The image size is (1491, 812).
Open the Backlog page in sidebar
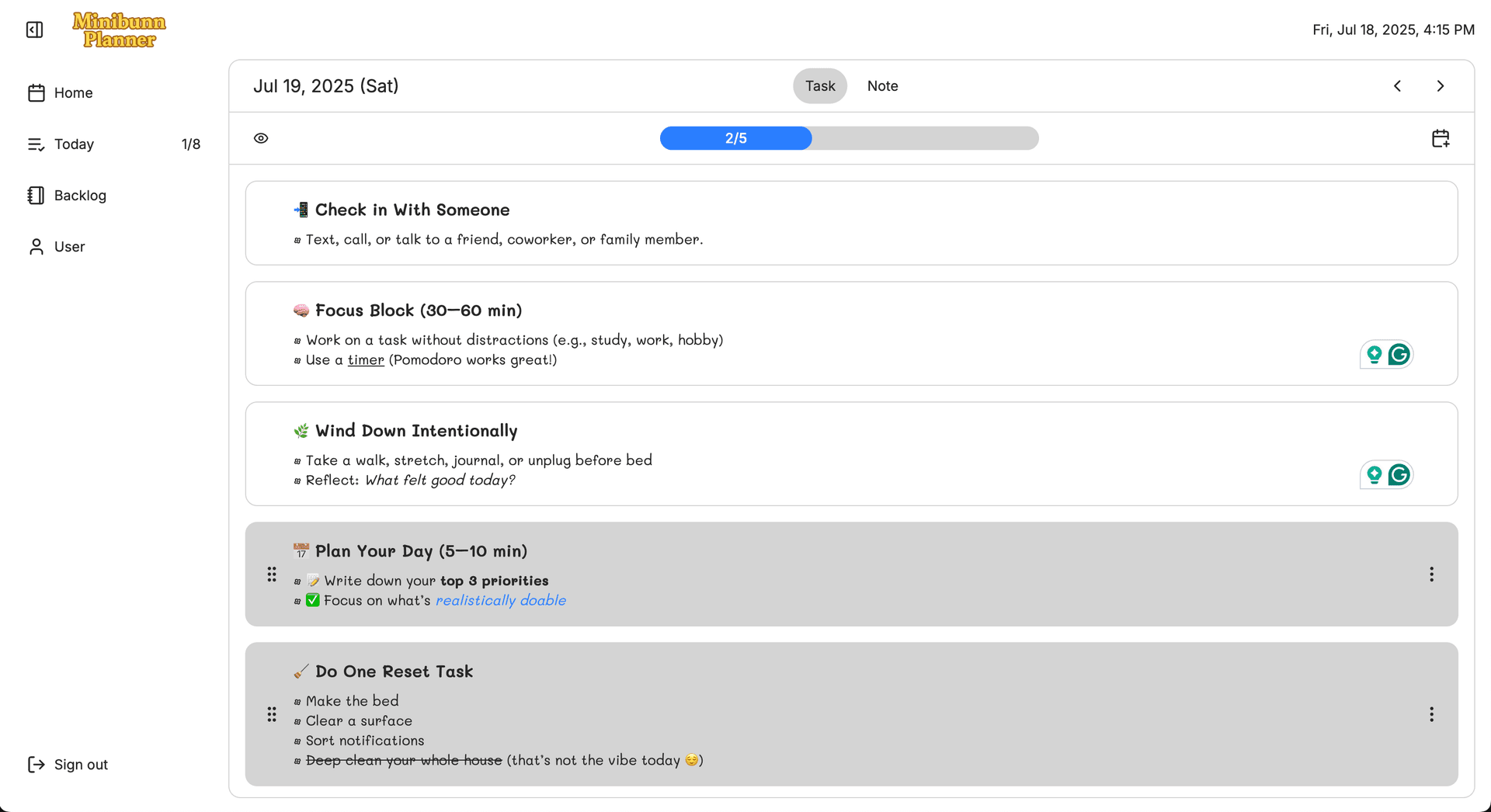click(x=80, y=196)
